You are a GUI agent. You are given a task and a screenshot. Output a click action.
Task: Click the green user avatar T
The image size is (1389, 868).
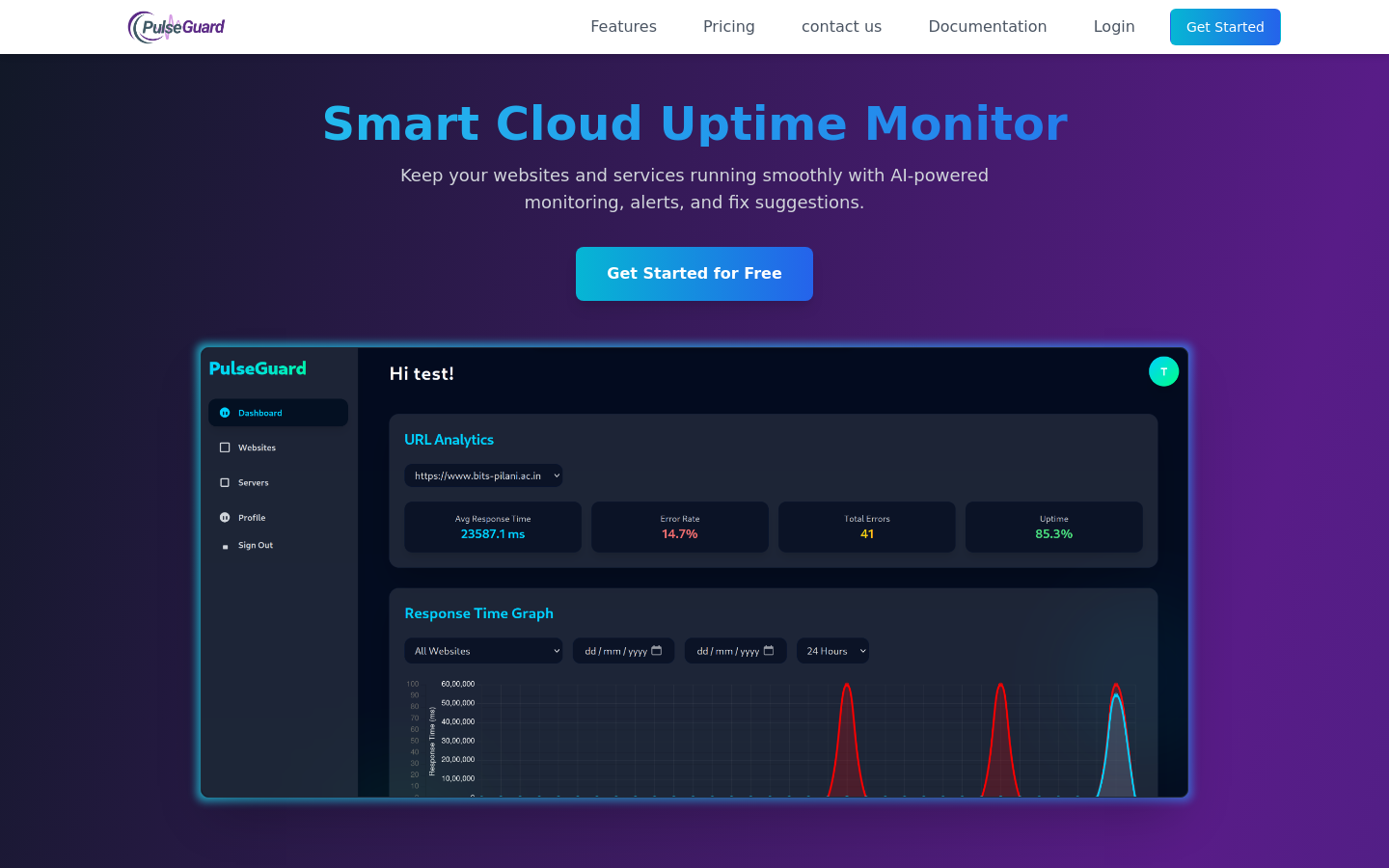pos(1163,371)
